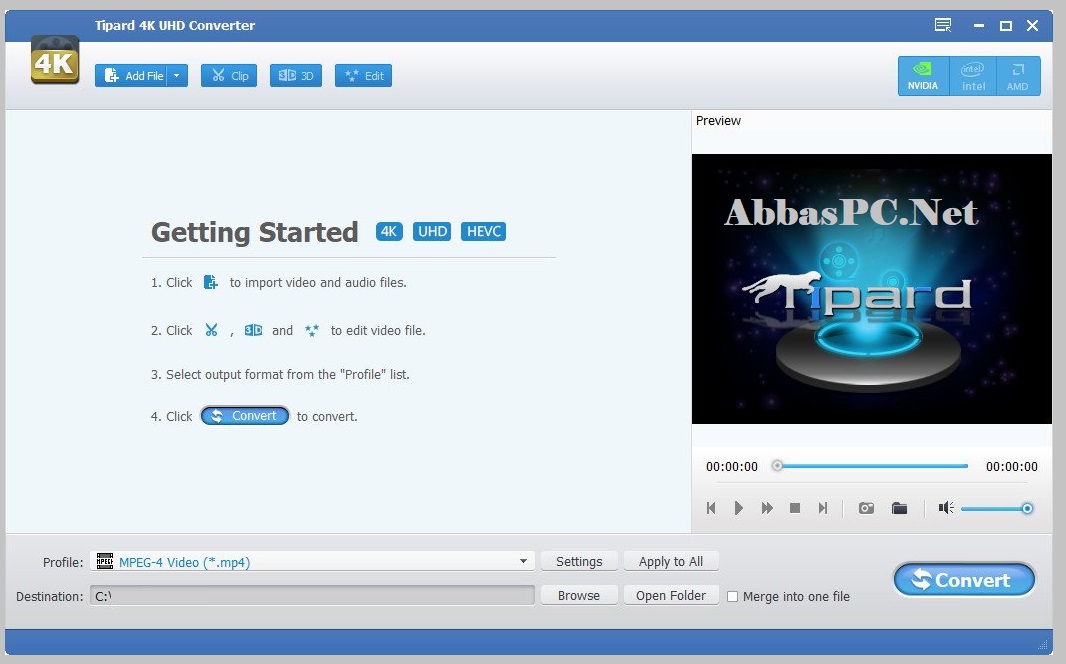Click the 4K badge
The width and height of the screenshot is (1066, 664).
tap(389, 232)
